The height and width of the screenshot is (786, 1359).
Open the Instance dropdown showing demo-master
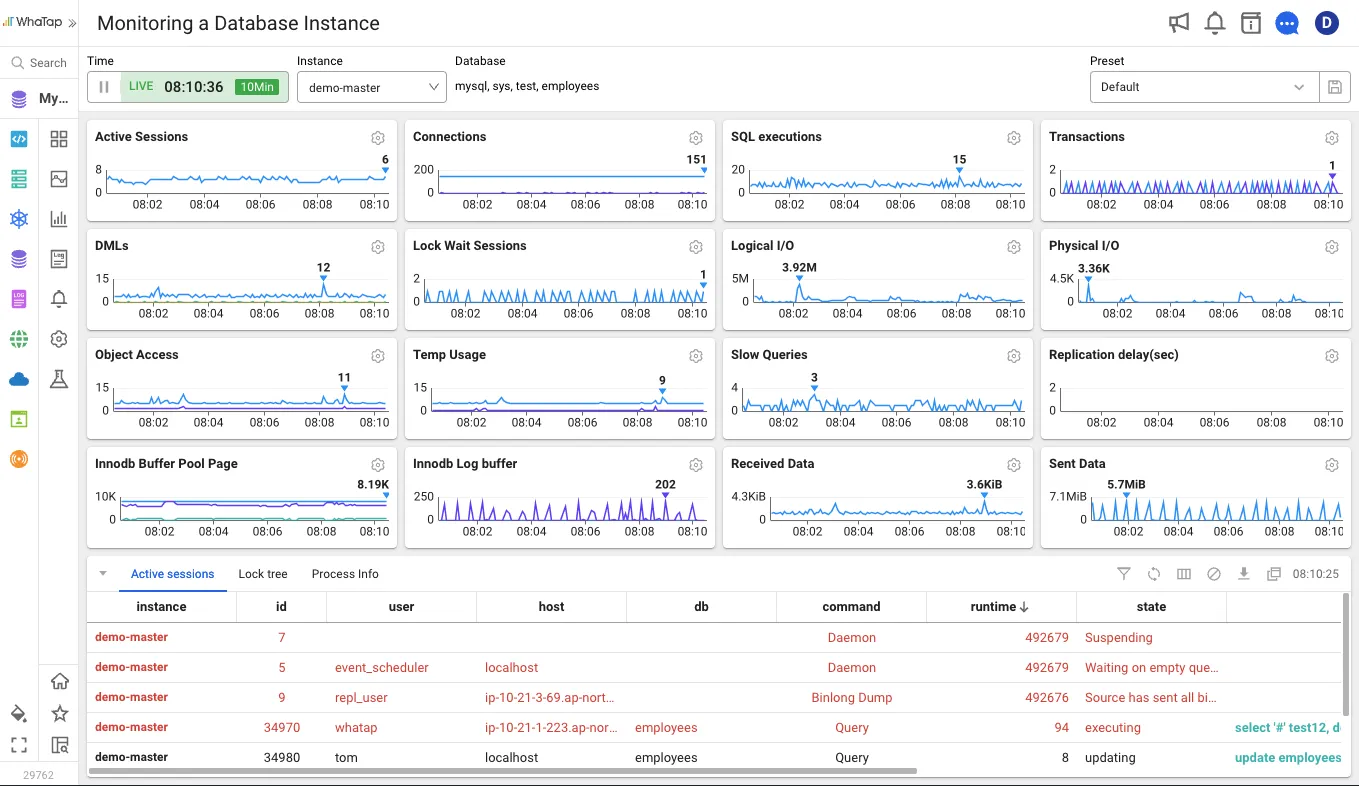click(x=372, y=87)
